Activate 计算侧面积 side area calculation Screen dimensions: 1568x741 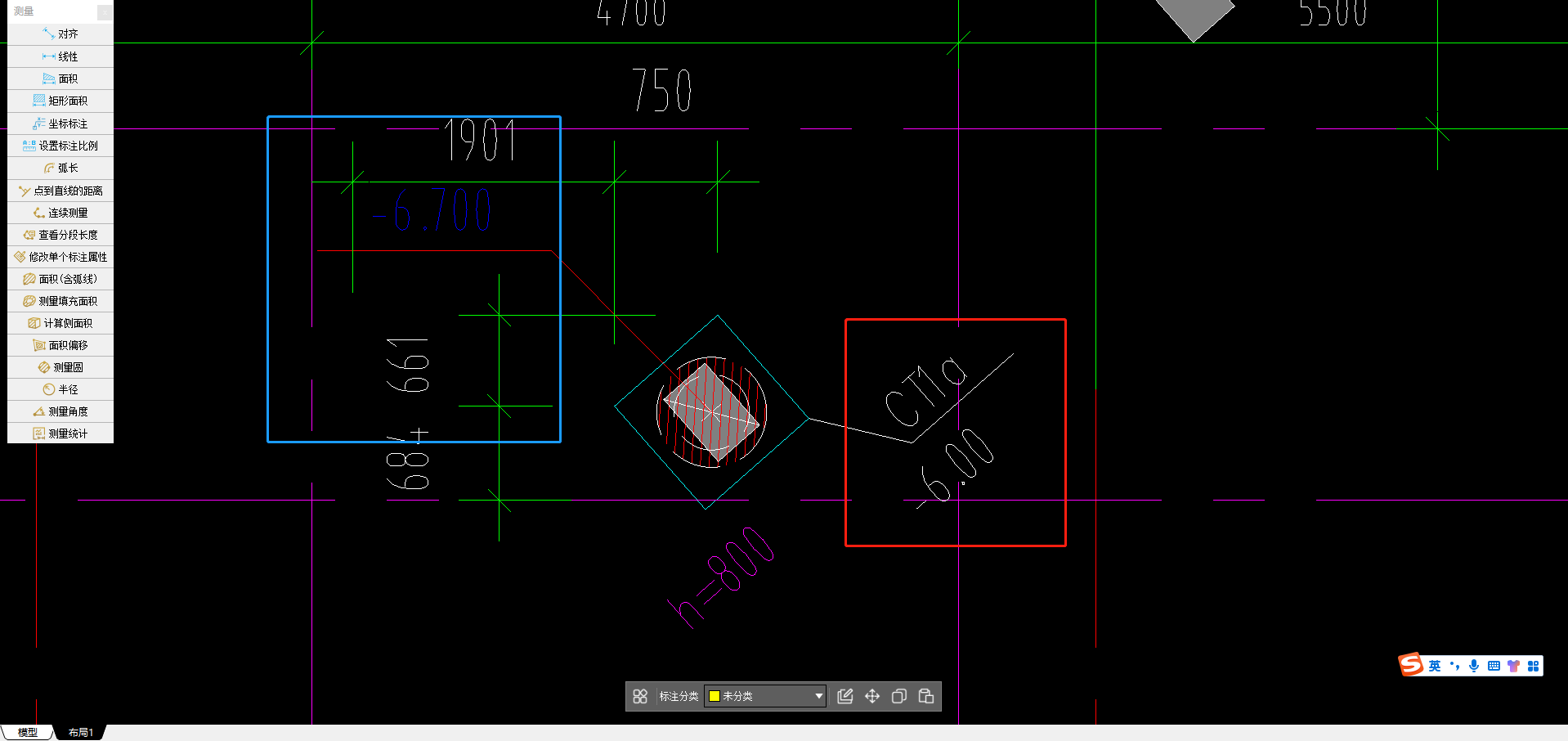(x=60, y=323)
